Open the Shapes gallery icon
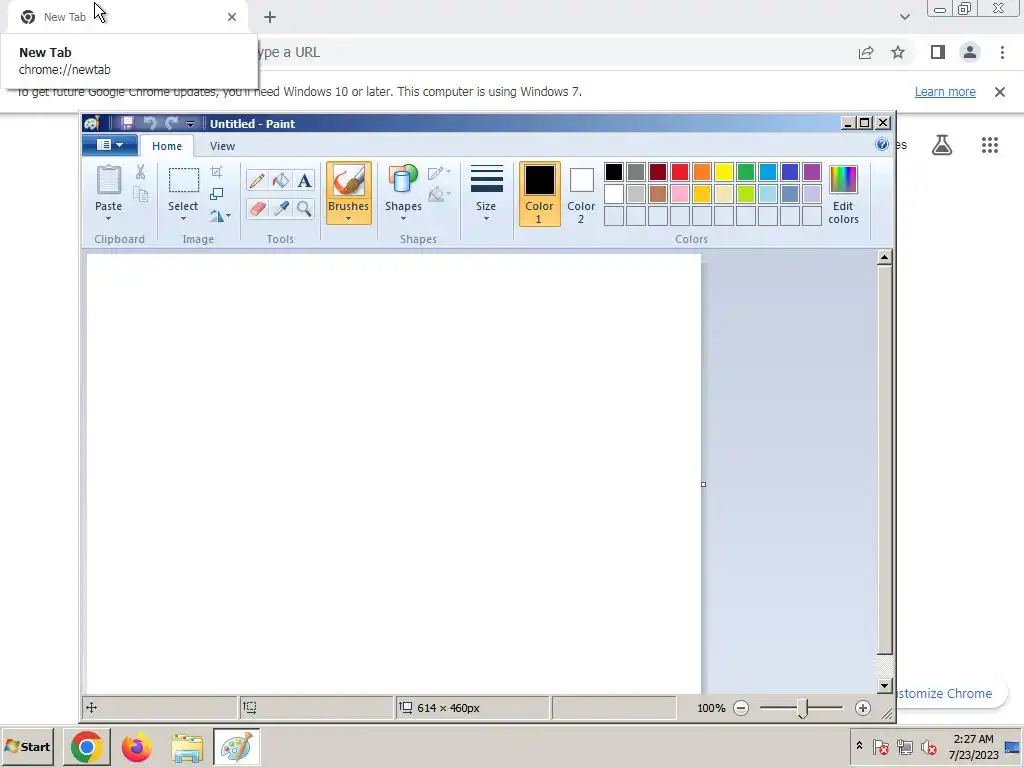1024x768 pixels. [x=403, y=180]
